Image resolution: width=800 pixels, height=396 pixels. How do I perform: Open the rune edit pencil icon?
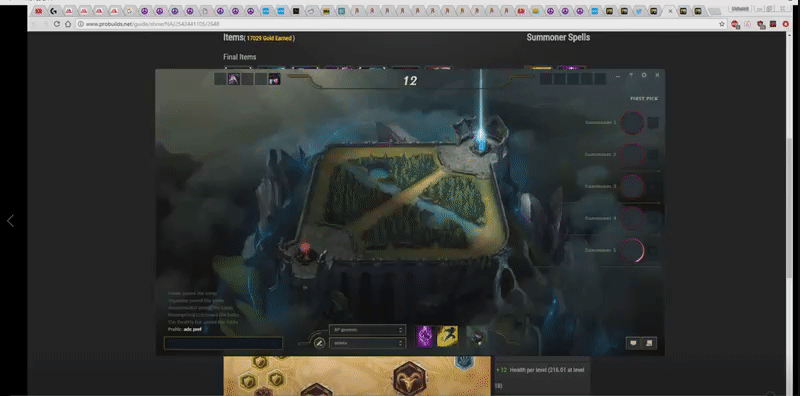pyautogui.click(x=320, y=343)
